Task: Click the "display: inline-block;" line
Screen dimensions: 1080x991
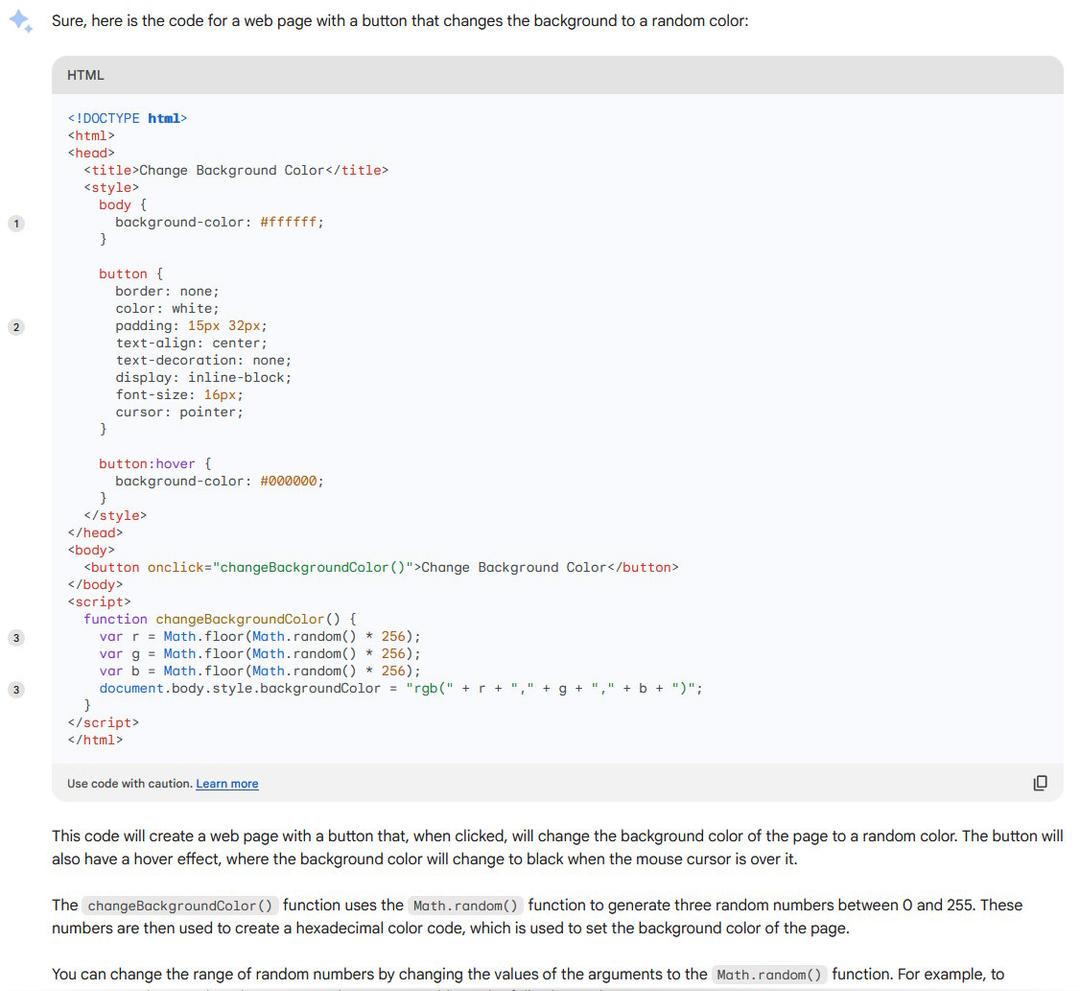Action: tap(204, 377)
